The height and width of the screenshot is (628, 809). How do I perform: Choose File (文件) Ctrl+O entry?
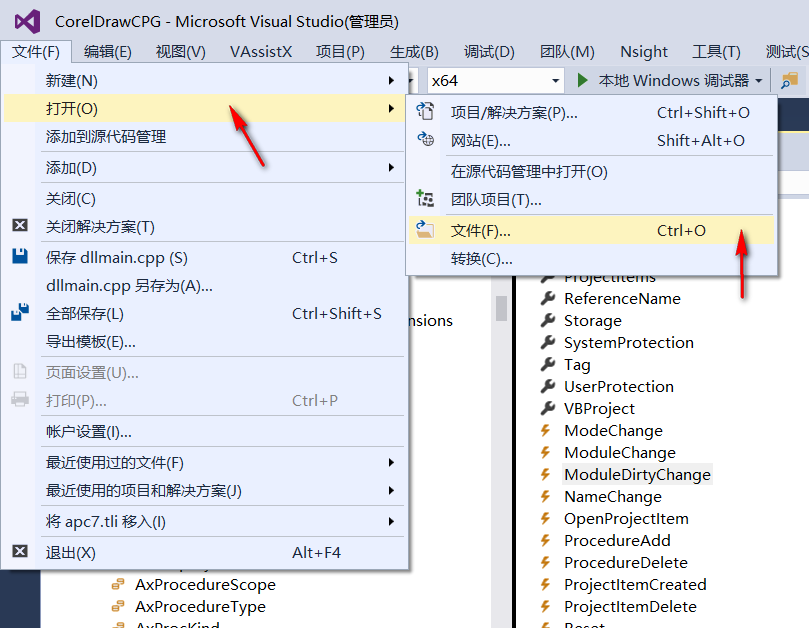point(592,230)
